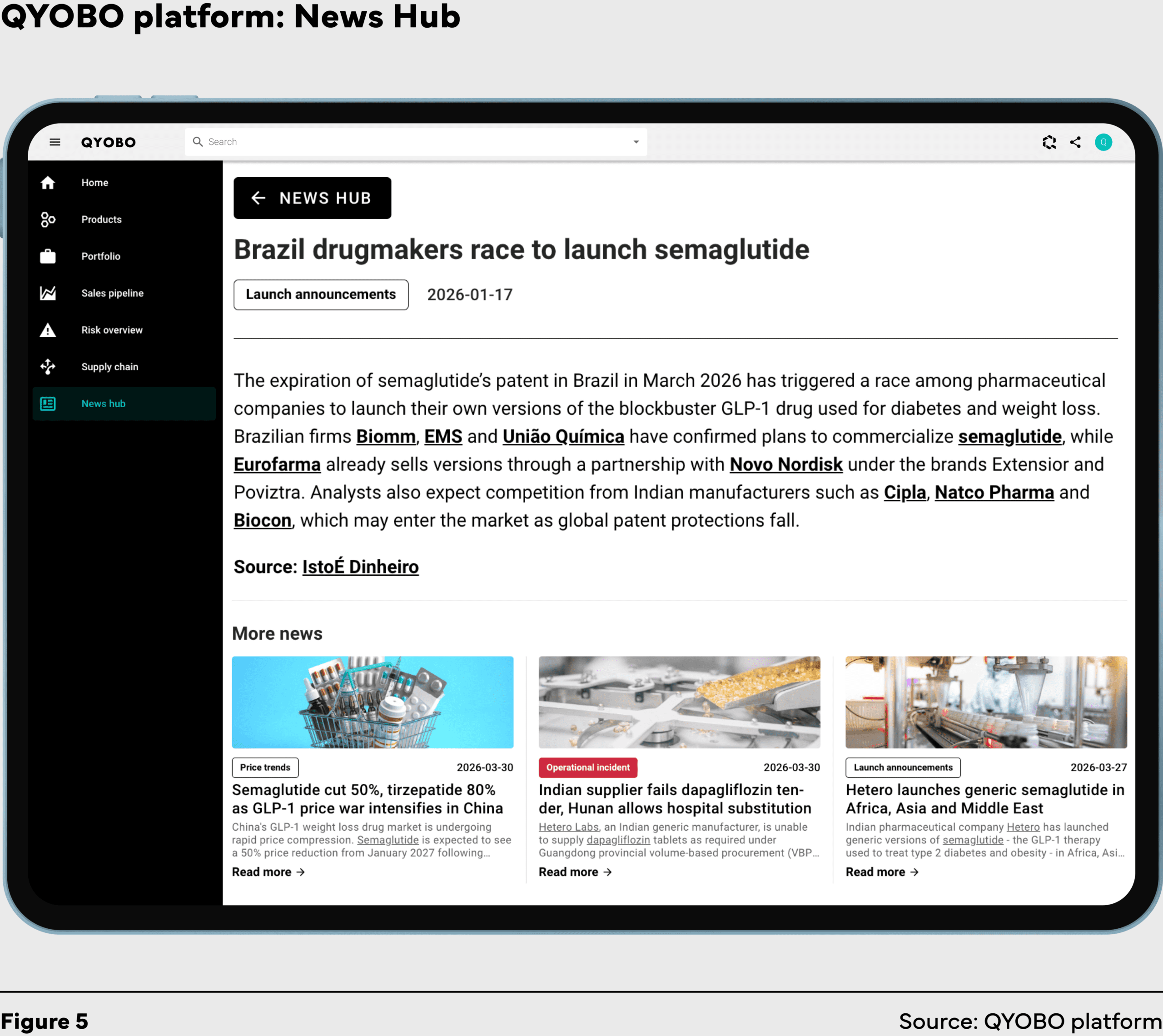
Task: Select the Portfolio briefcase icon
Action: coord(48,256)
